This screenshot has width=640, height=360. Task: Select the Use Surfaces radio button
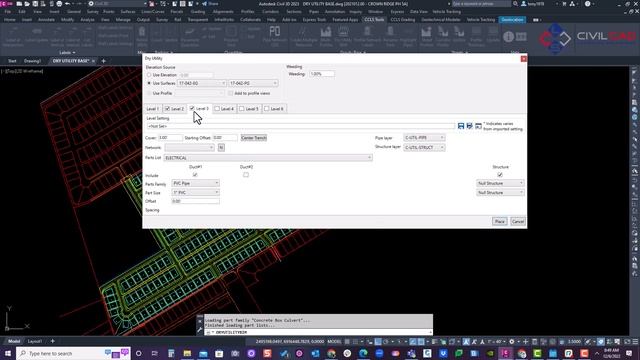149,83
